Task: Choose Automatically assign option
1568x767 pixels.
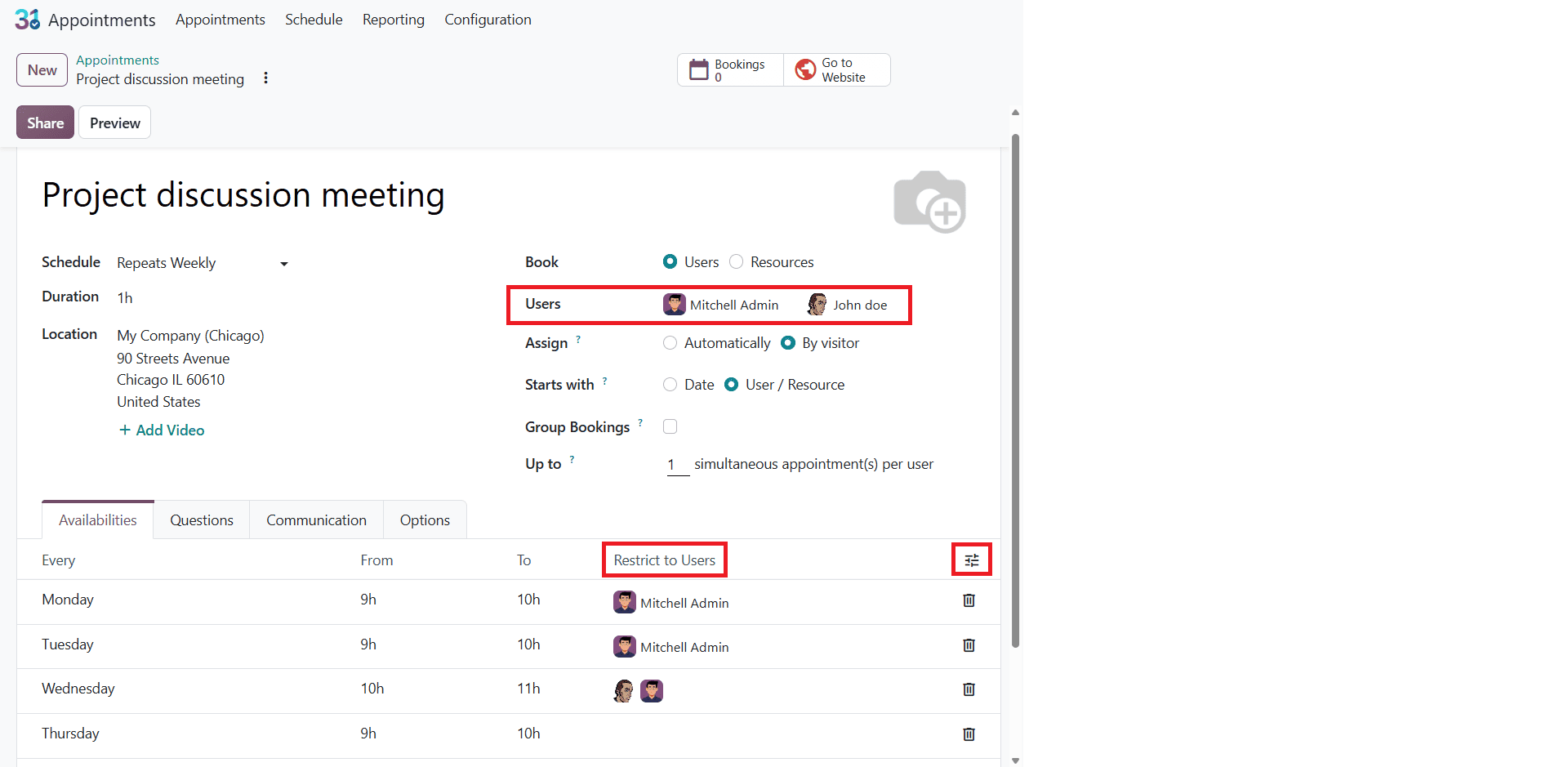Action: pyautogui.click(x=670, y=343)
